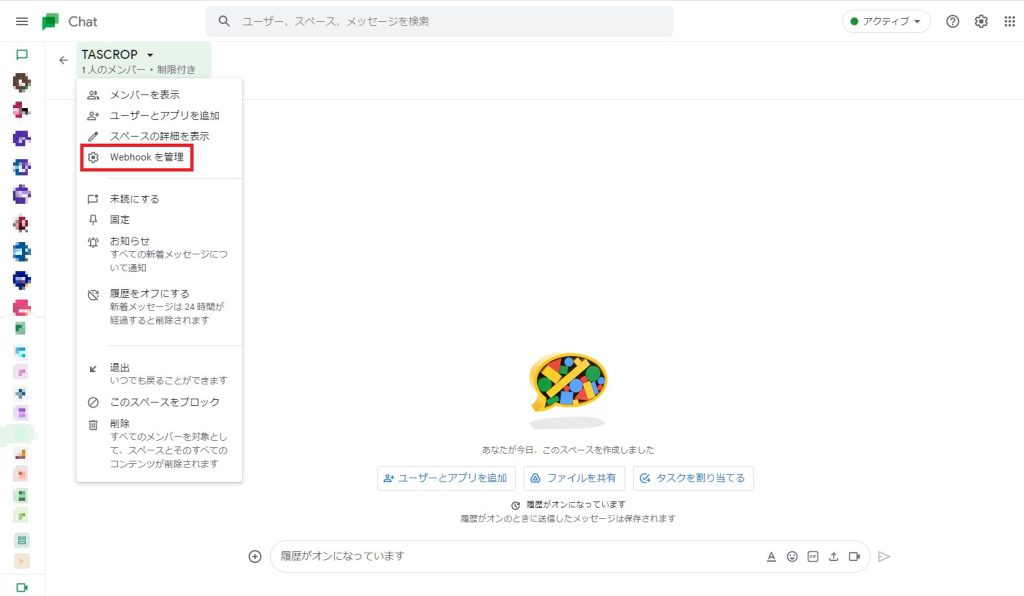Click ユーザーとアプリを追加 button in center
Viewport: 1024px width, 596px height.
tap(446, 478)
